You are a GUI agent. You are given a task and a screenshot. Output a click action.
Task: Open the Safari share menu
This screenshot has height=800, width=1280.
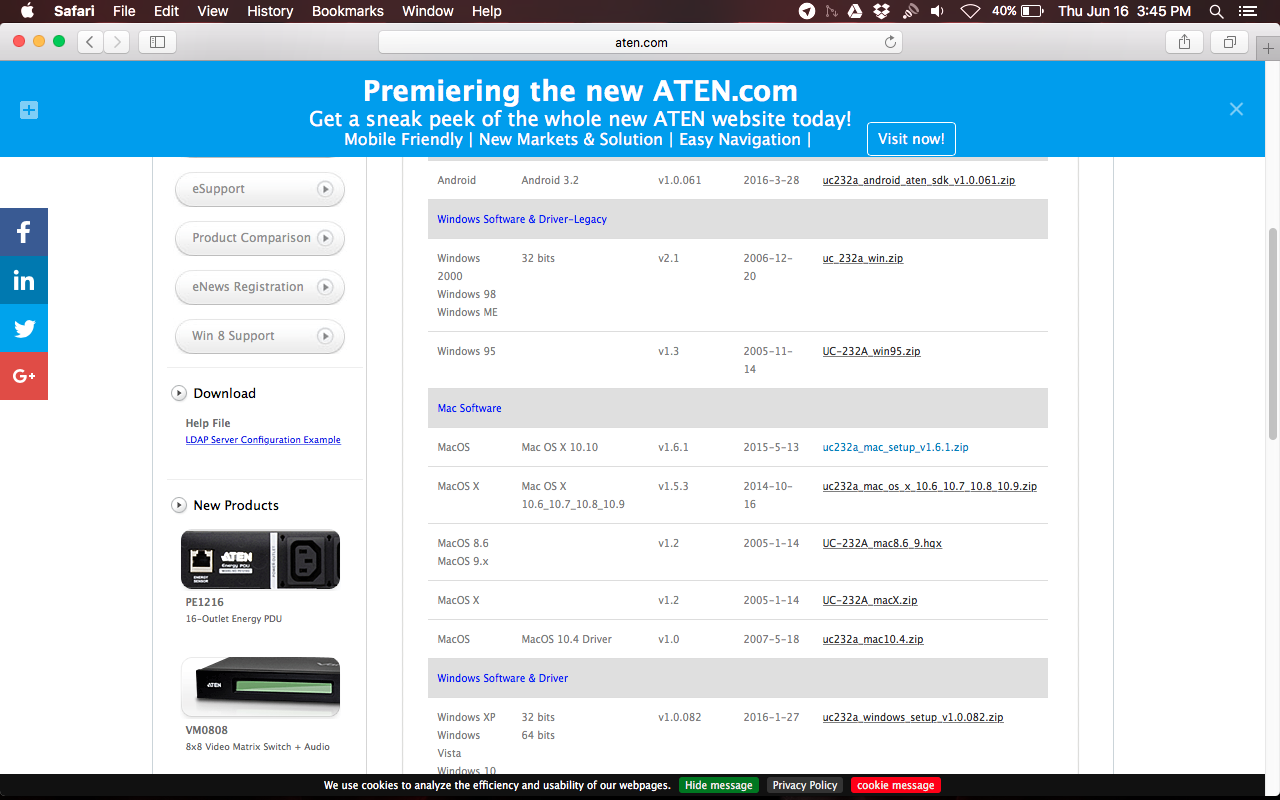coord(1184,42)
